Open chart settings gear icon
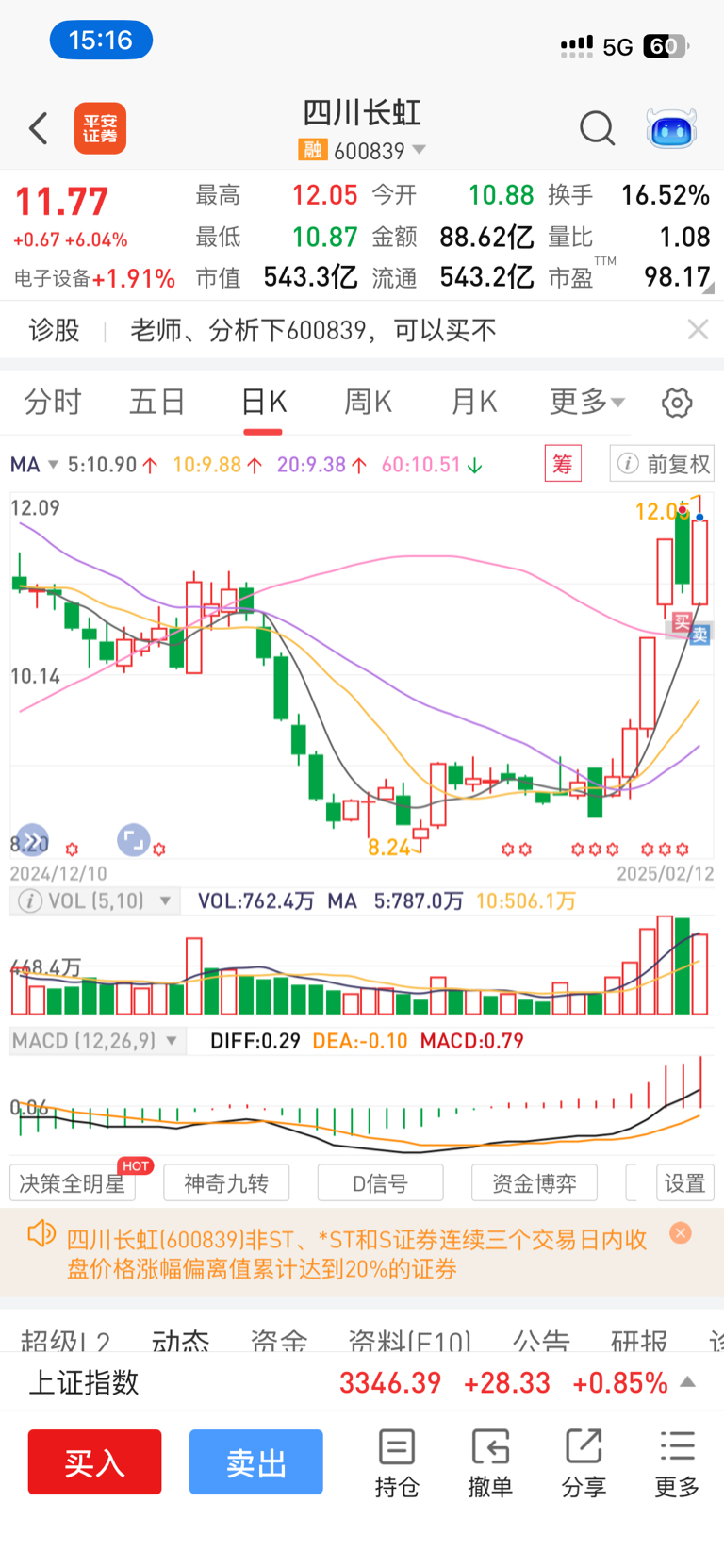Screen dimensions: 724x1568 677,403
